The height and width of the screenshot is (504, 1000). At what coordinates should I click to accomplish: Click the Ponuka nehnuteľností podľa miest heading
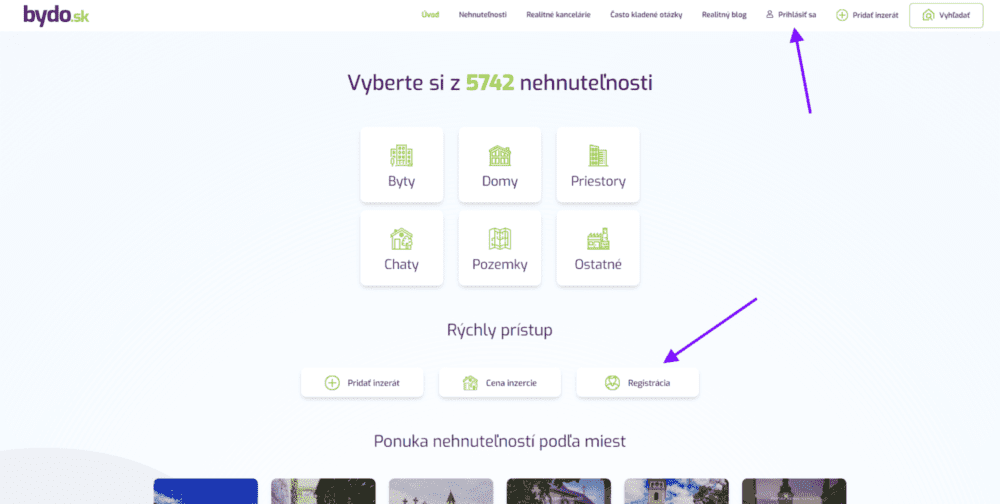[x=499, y=441]
